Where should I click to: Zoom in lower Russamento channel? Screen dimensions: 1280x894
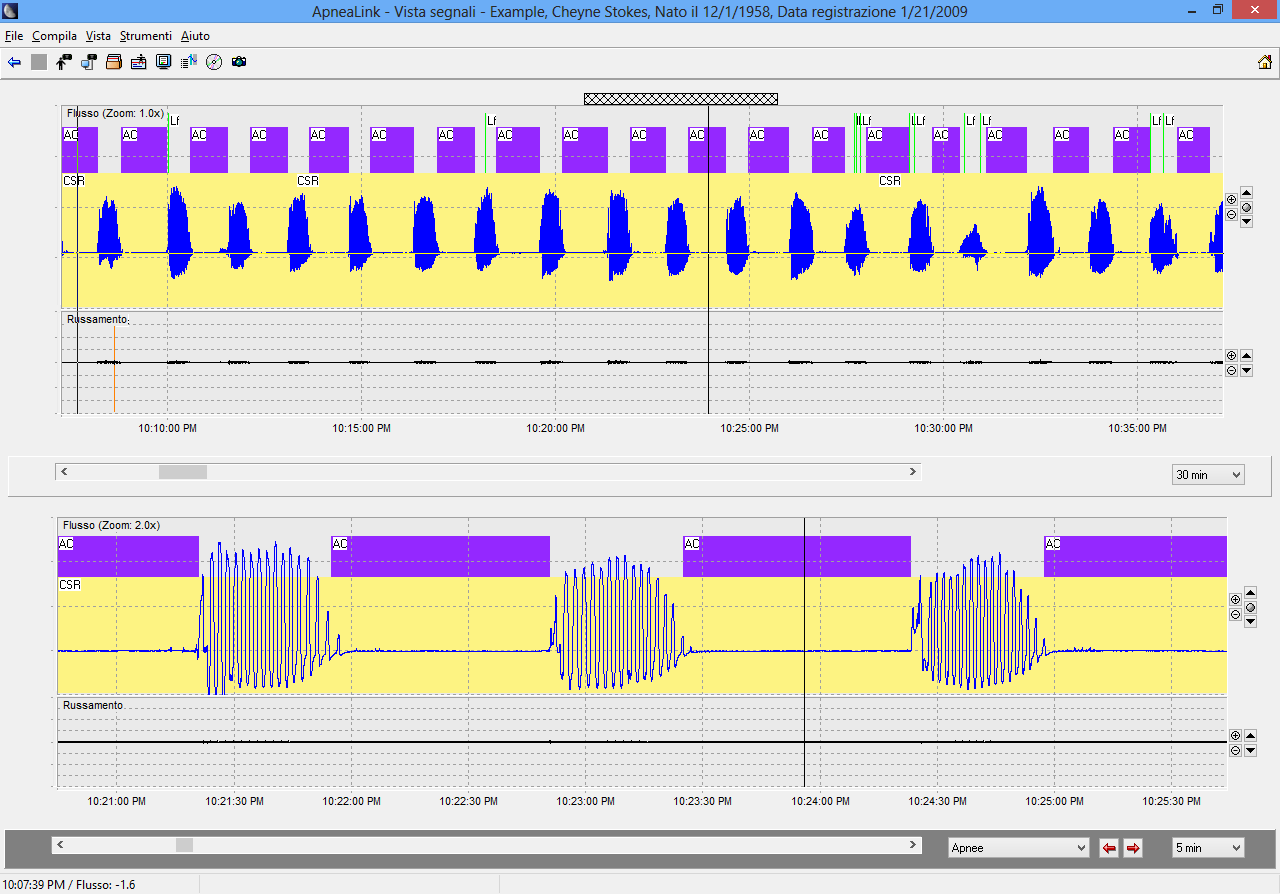[1235, 735]
